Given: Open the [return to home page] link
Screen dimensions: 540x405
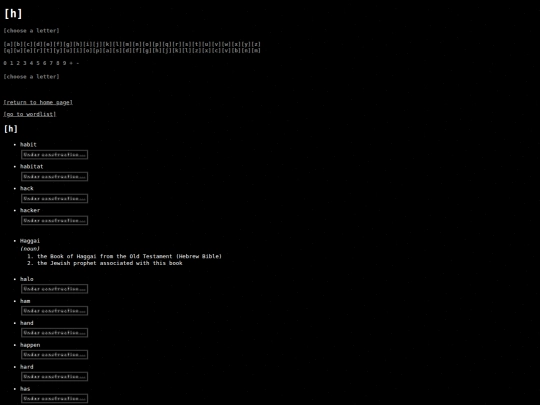Looking at the screenshot, I should click(x=38, y=102).
